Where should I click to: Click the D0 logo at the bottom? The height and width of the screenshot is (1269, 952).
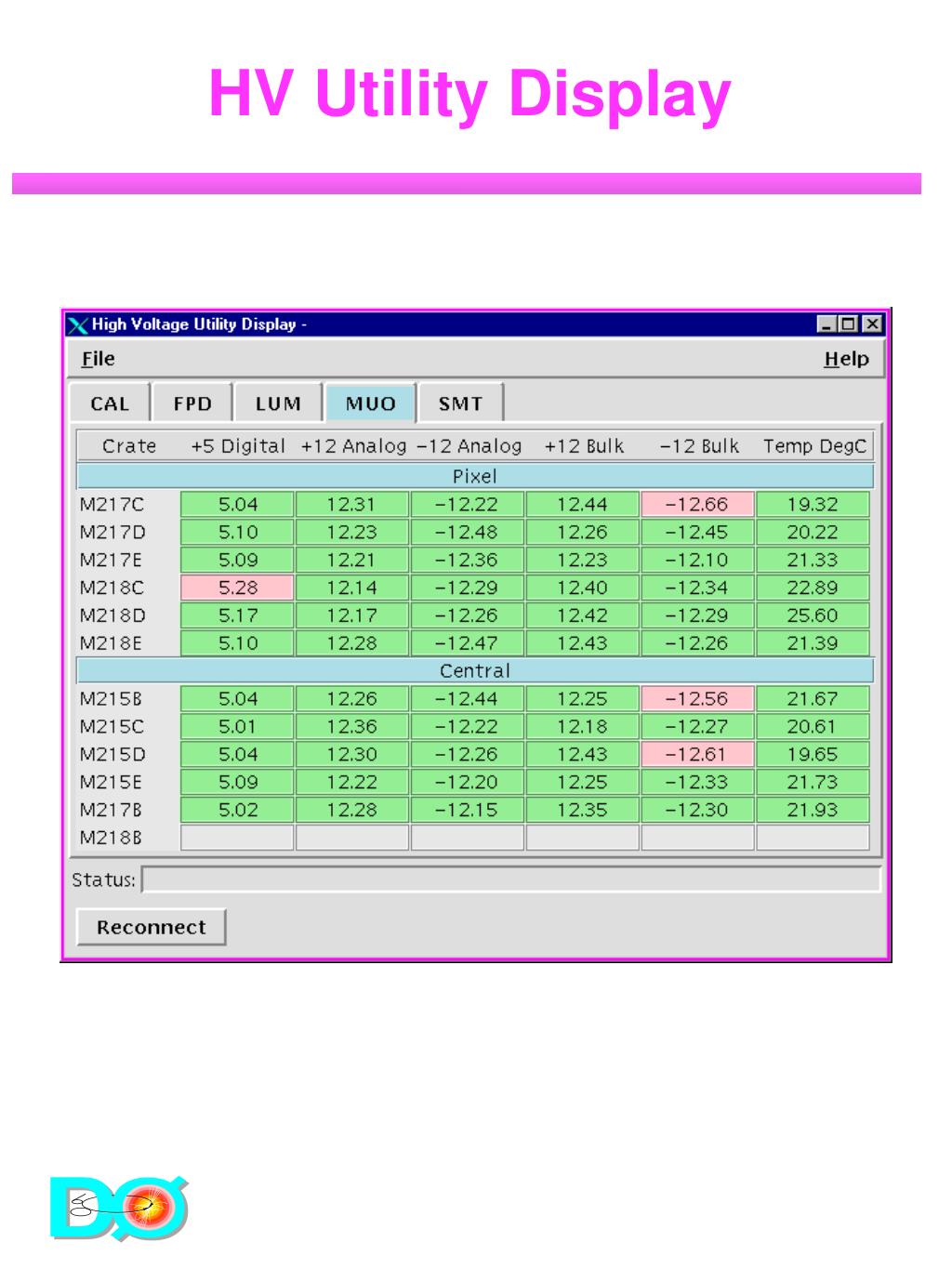119,1209
